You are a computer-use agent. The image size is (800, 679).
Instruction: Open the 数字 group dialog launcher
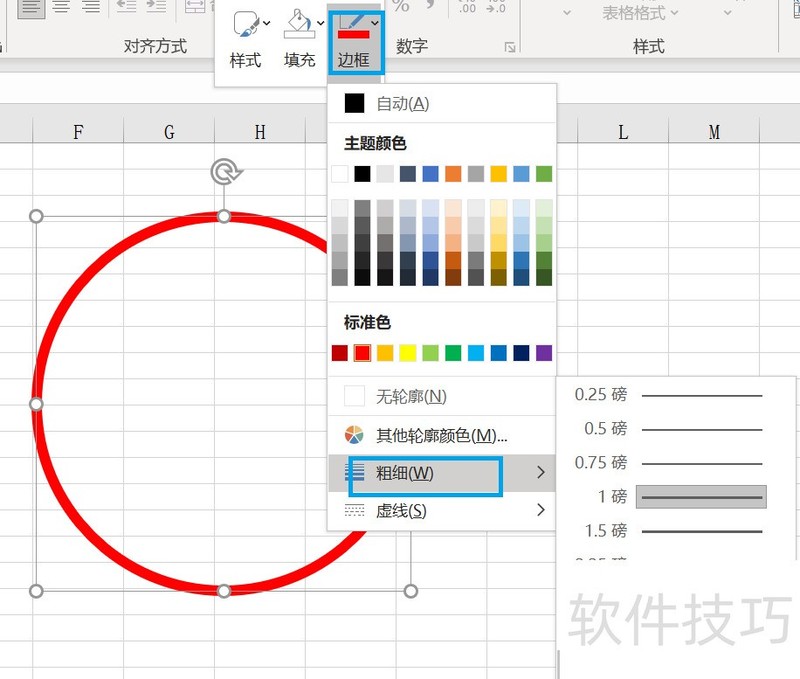(510, 47)
